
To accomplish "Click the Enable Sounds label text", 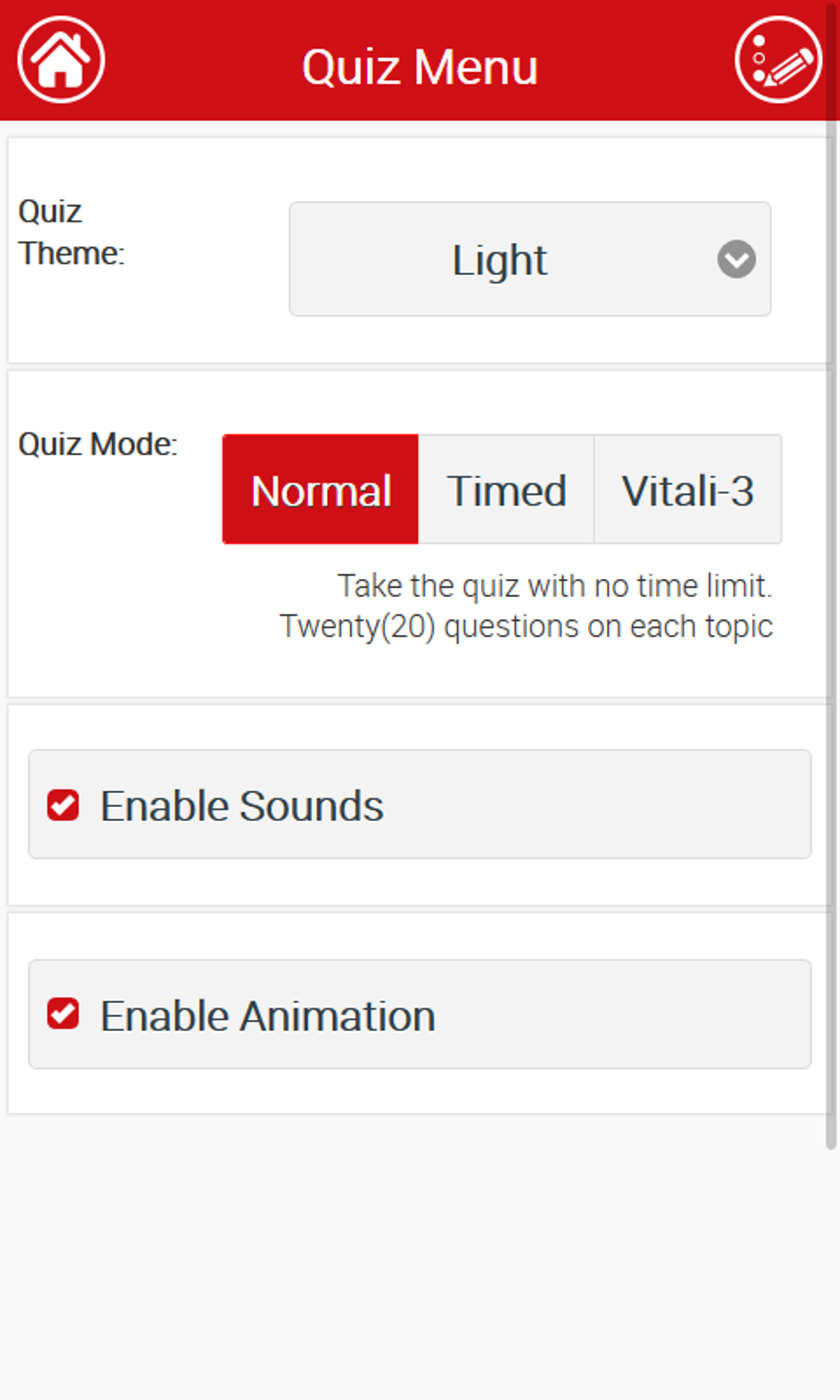I will tap(242, 806).
